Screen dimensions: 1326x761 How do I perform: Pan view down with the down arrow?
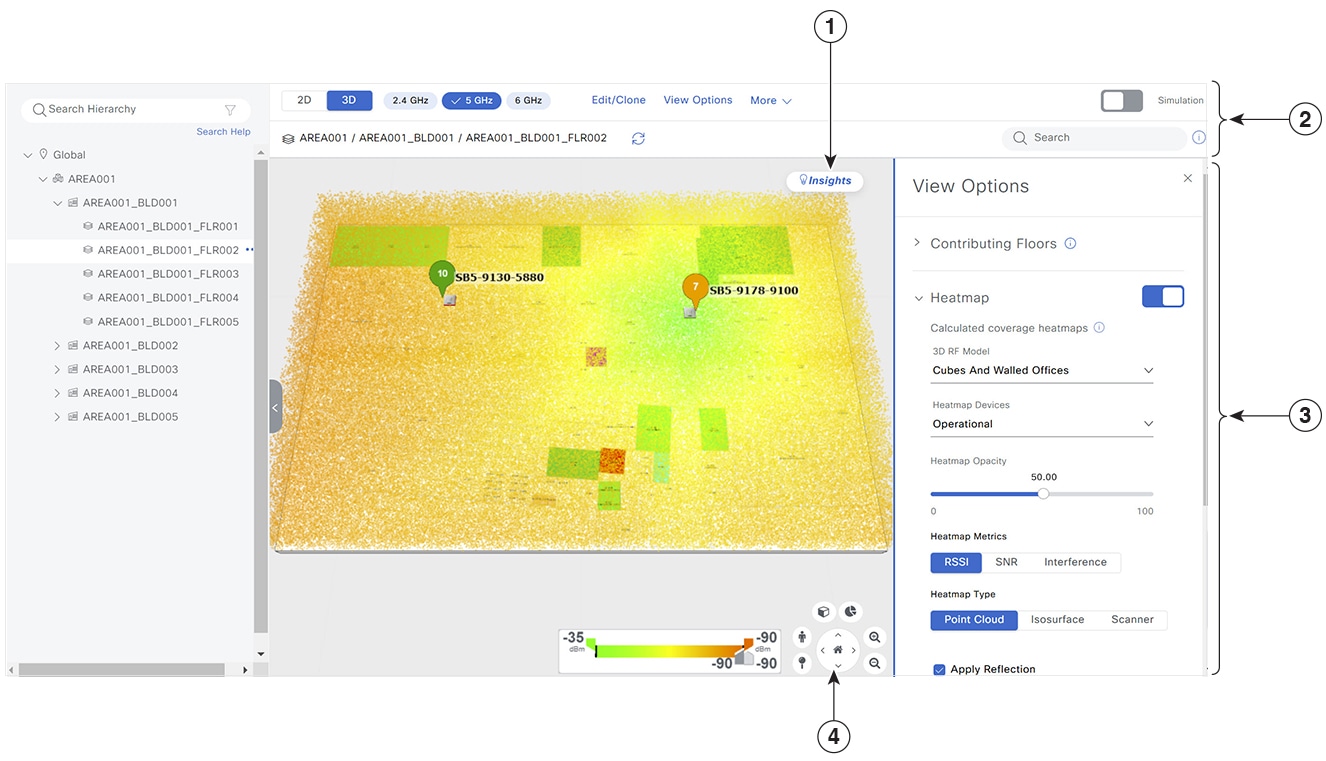[x=838, y=665]
